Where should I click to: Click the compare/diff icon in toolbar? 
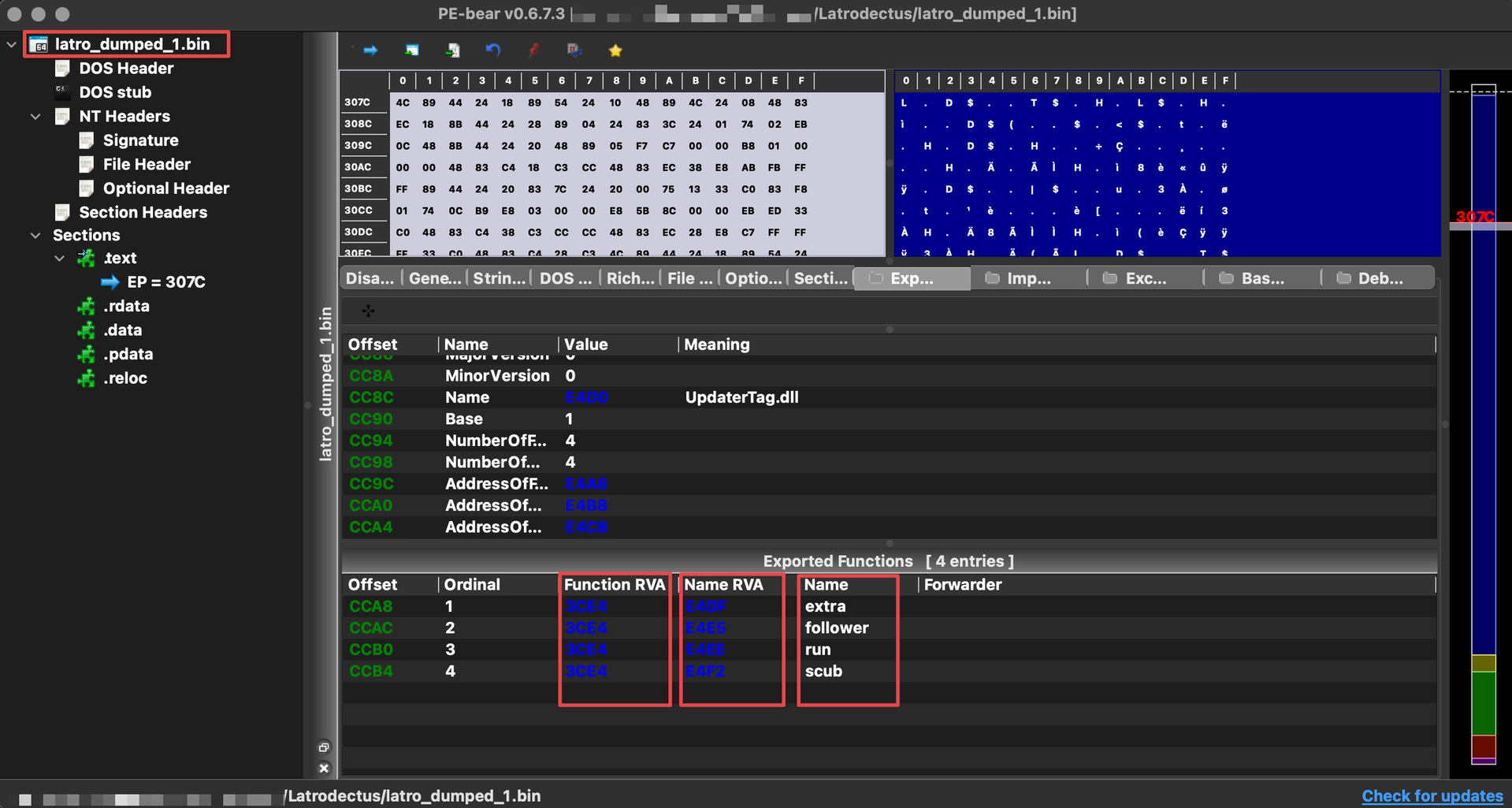tap(574, 50)
